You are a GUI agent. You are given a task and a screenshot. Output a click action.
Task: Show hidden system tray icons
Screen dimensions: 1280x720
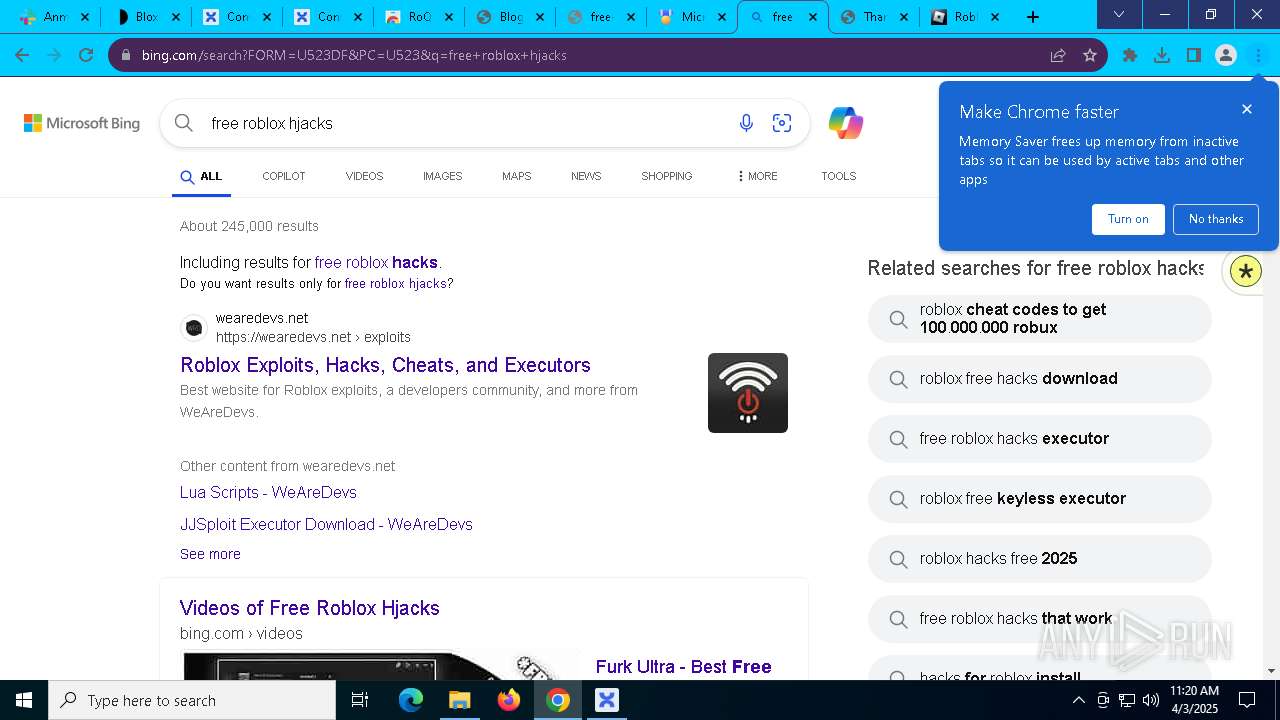pyautogui.click(x=1078, y=700)
